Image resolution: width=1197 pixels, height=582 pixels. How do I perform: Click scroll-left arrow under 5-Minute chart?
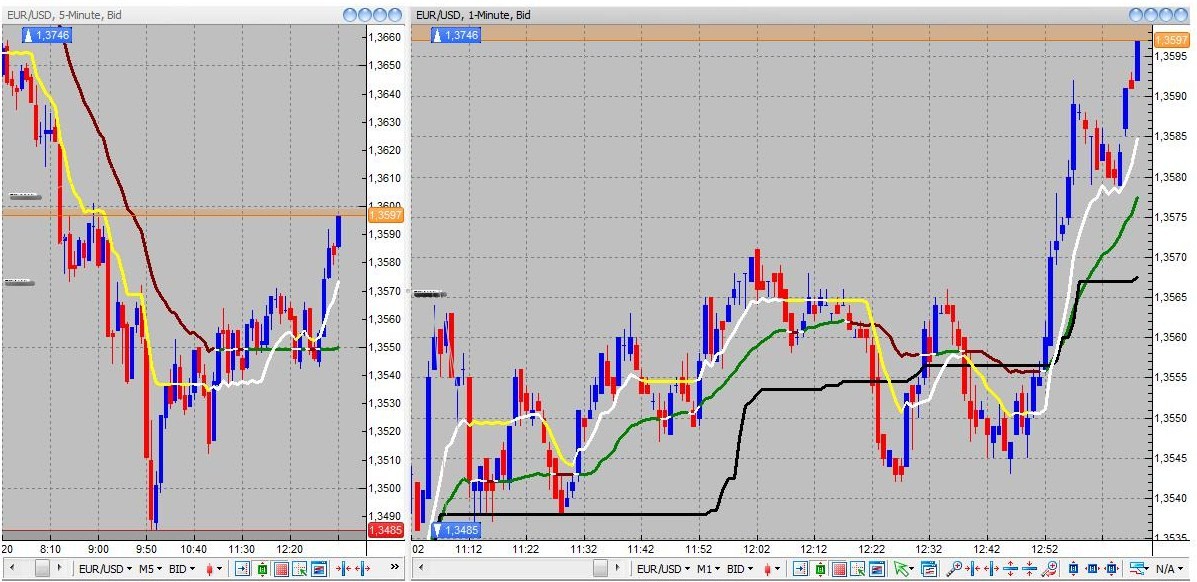click(x=13, y=567)
